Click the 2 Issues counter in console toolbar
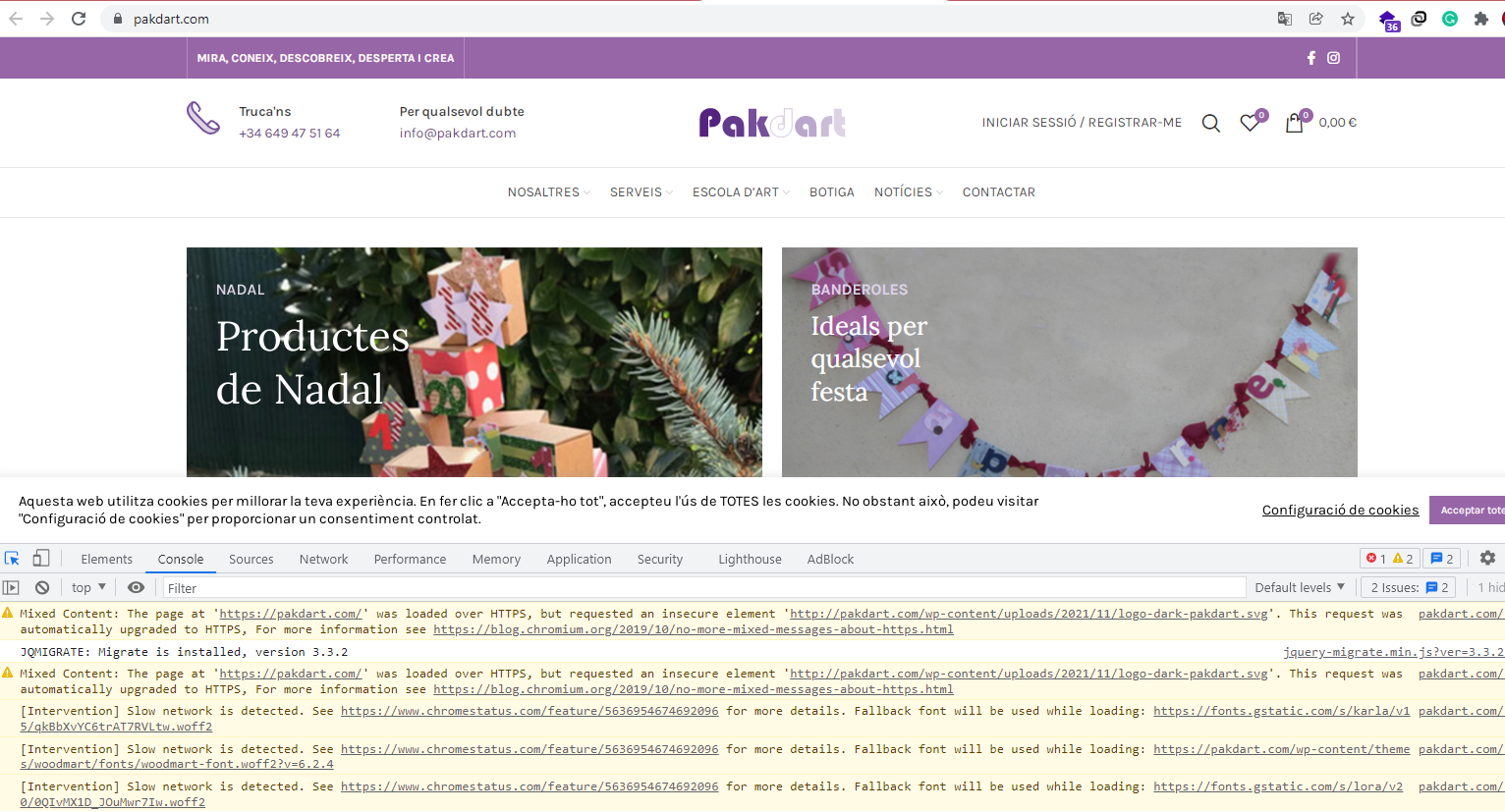The image size is (1505, 812). [1410, 587]
